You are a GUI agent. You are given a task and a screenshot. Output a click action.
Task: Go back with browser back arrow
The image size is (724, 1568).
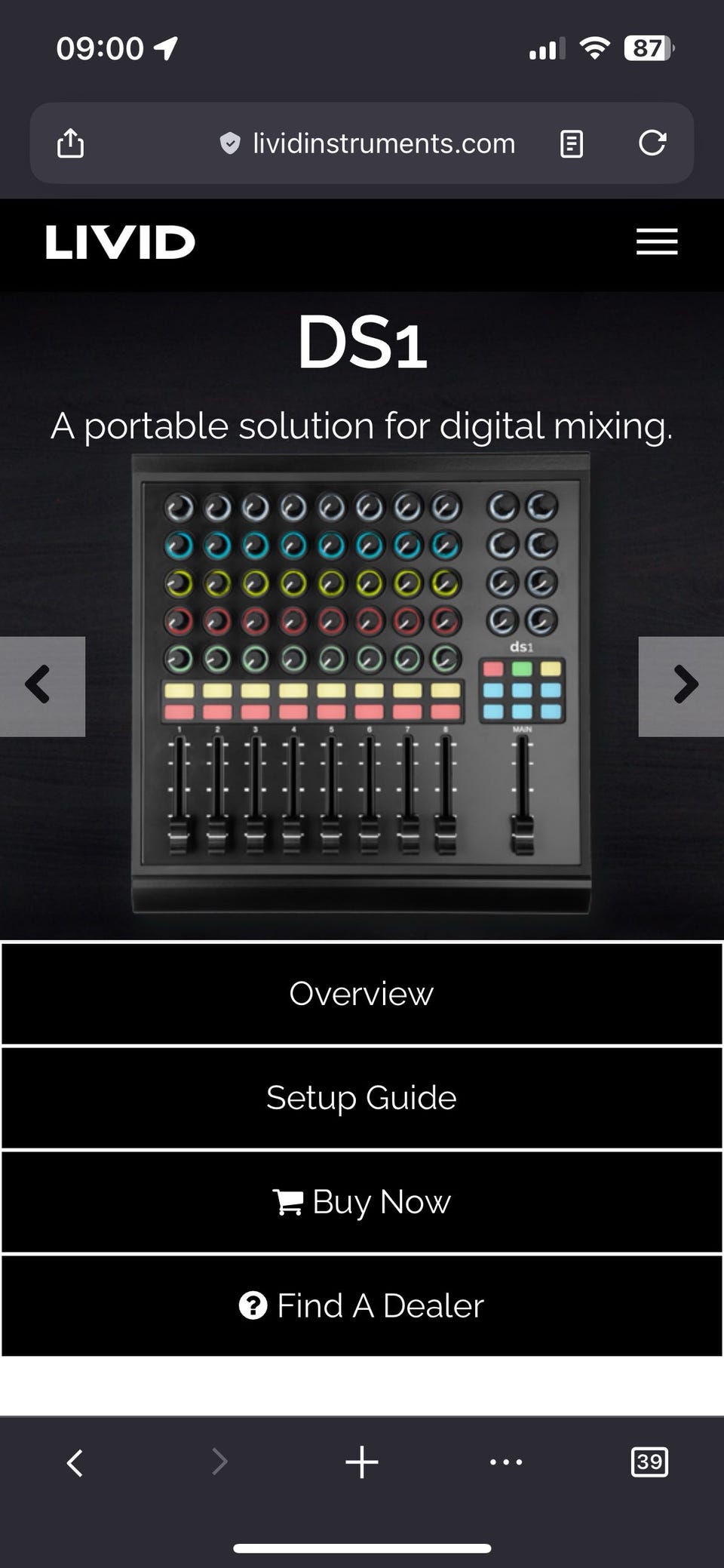[x=75, y=1462]
